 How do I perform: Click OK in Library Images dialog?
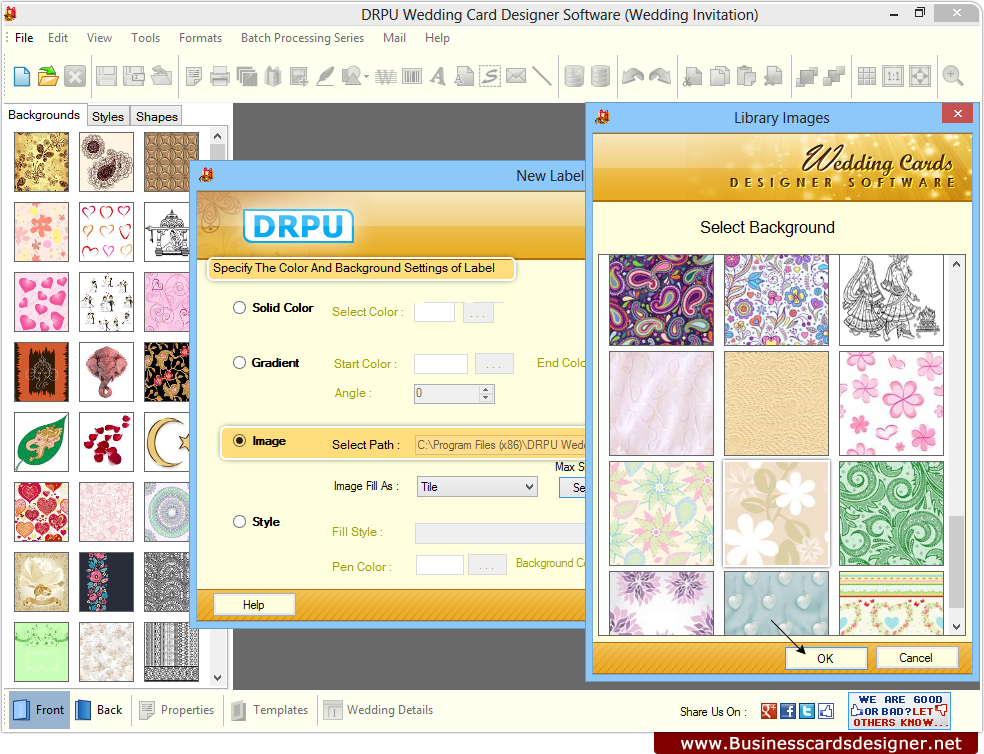[826, 659]
